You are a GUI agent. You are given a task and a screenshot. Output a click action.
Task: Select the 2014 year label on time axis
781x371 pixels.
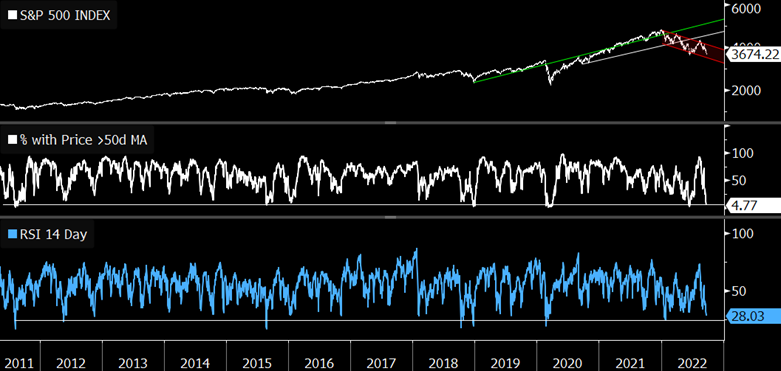(x=195, y=363)
